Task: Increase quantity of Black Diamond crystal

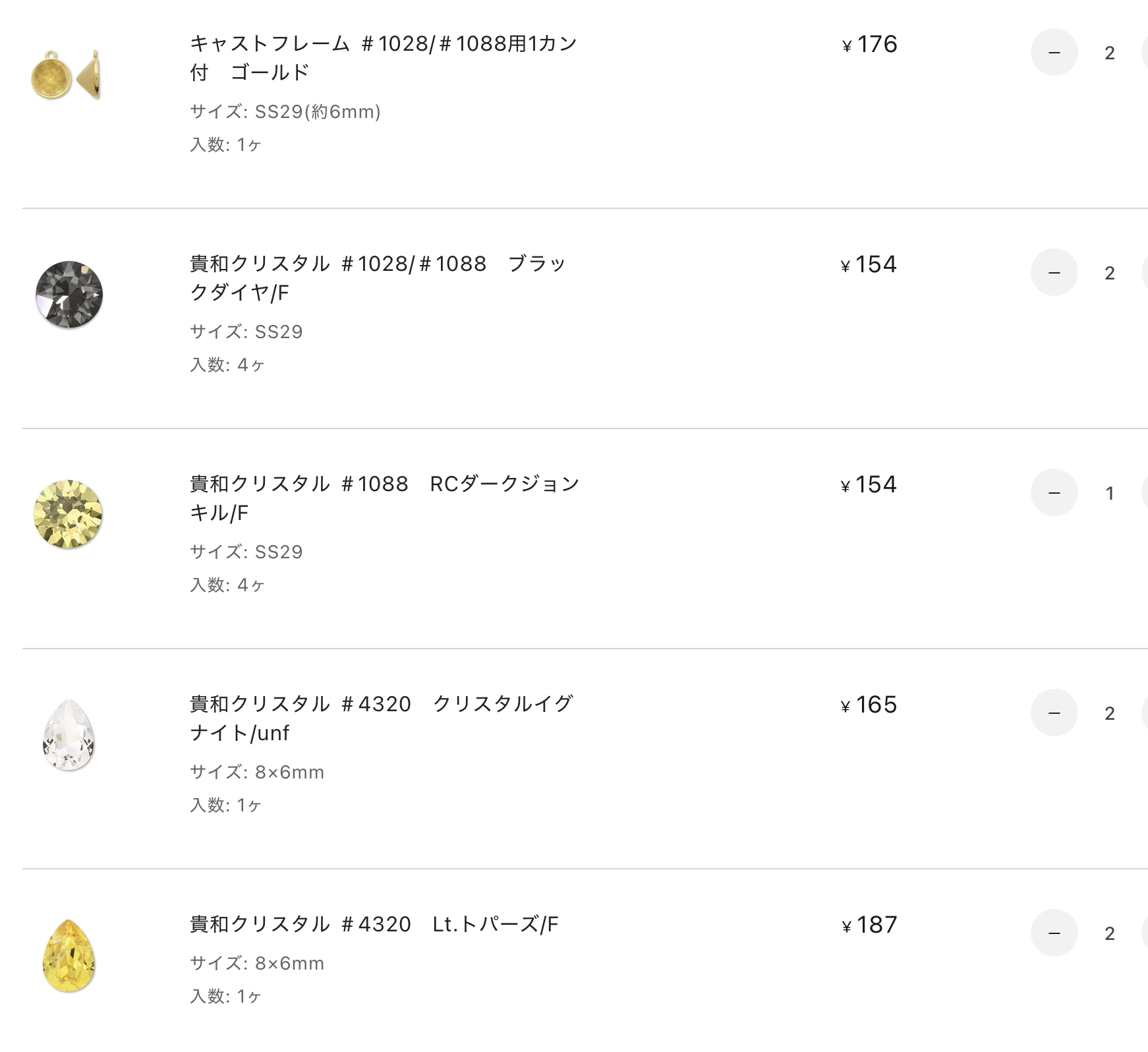Action: [x=1145, y=272]
